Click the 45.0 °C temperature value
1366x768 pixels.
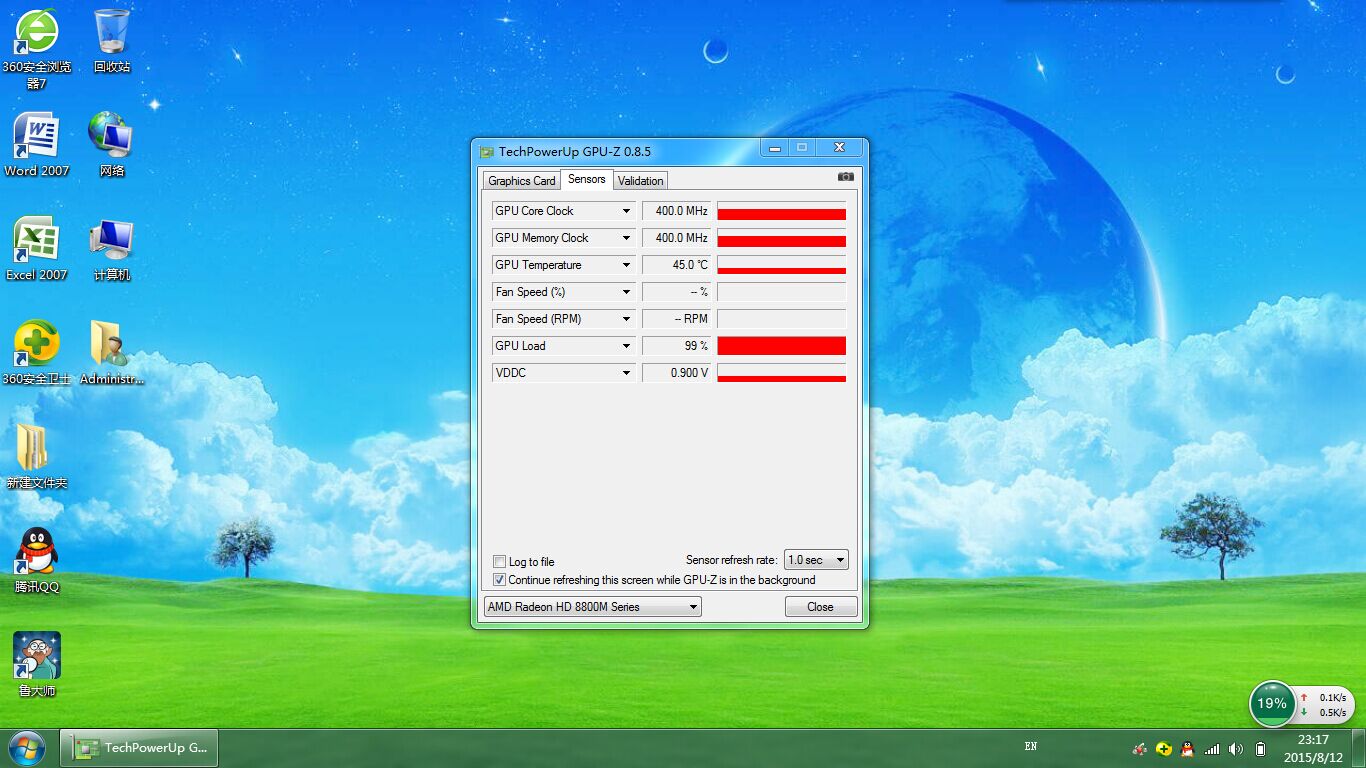(x=676, y=265)
